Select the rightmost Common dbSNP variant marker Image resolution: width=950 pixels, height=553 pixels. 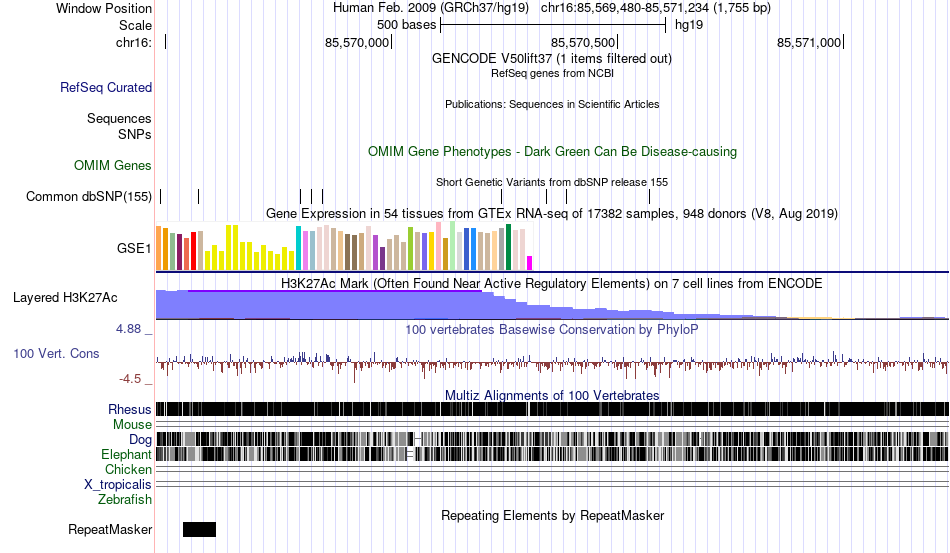[x=649, y=196]
